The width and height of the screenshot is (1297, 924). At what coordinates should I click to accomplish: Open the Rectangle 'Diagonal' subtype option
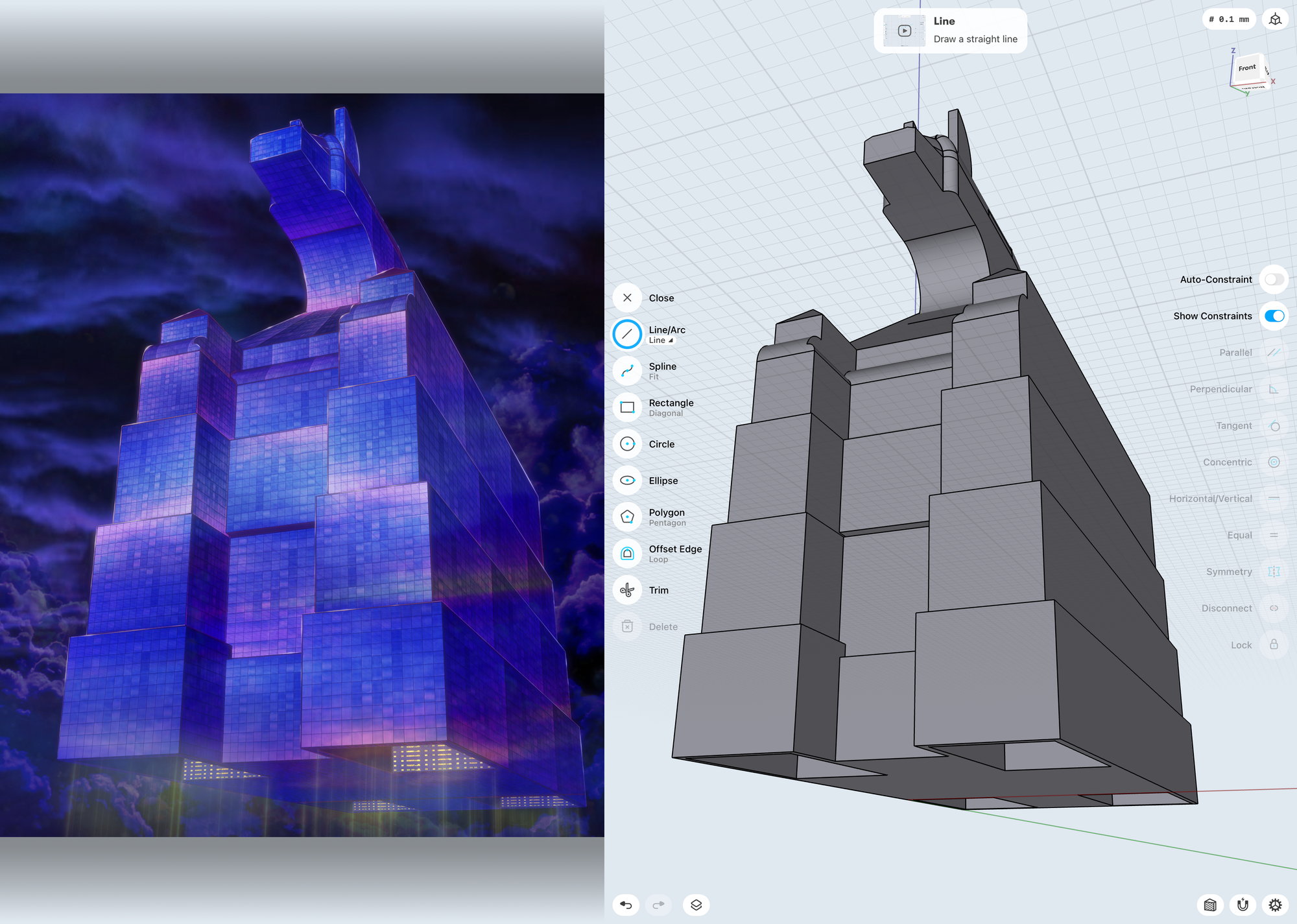(666, 414)
